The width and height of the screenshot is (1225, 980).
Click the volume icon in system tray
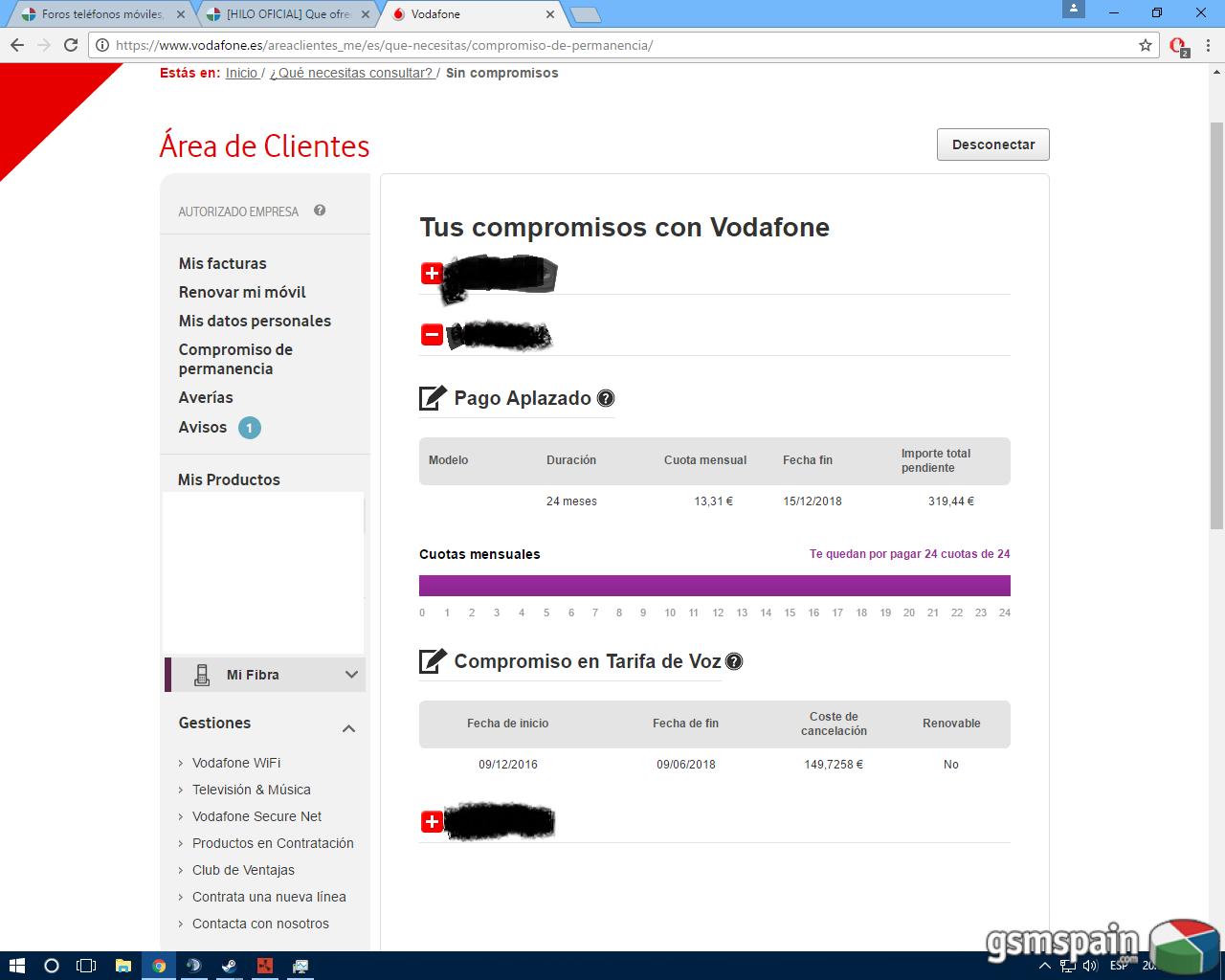click(1089, 966)
